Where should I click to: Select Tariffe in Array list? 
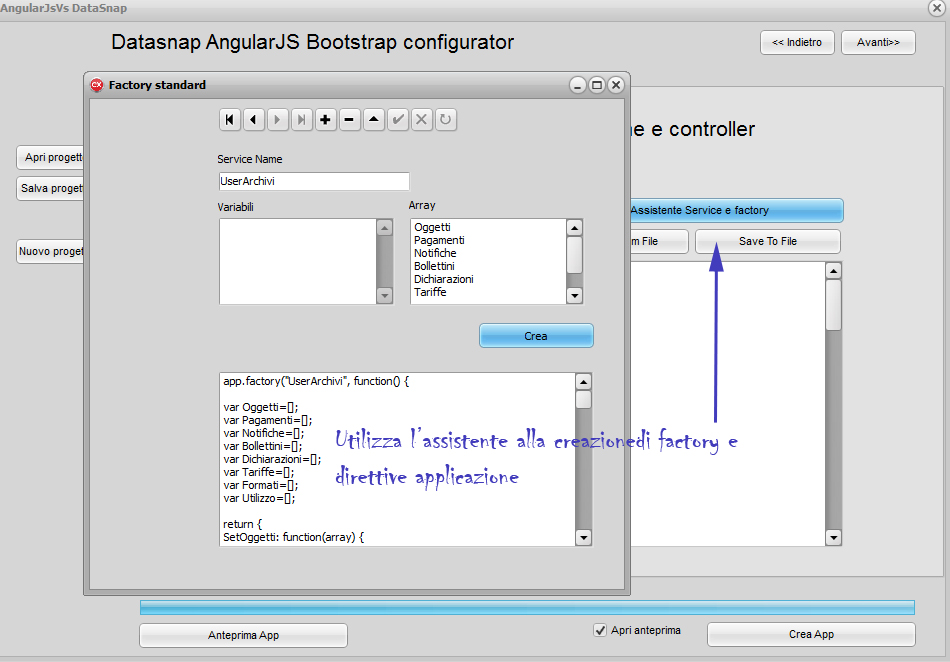click(430, 292)
